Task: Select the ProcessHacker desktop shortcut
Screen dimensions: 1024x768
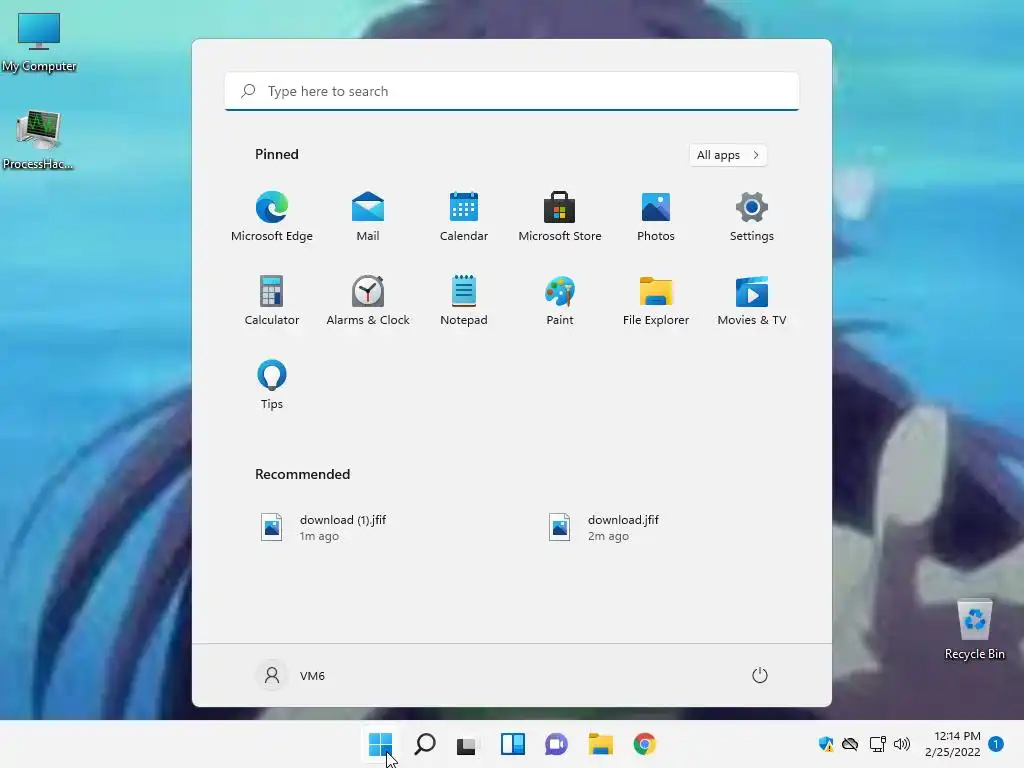Action: tap(38, 140)
